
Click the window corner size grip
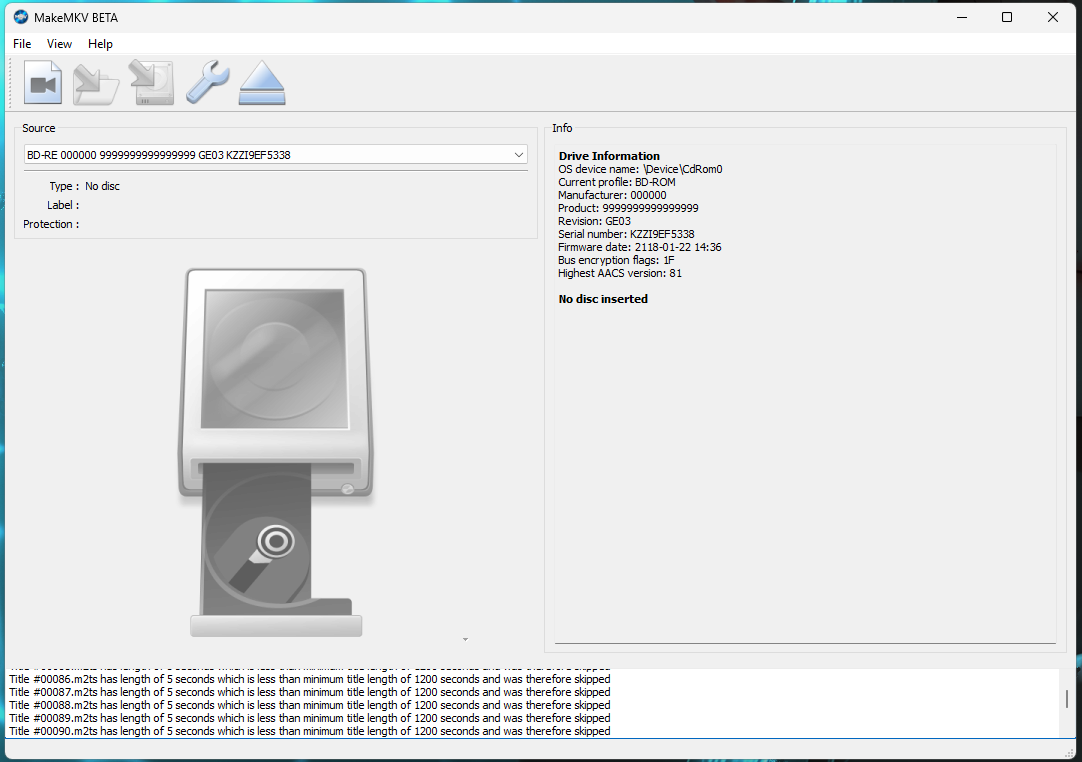(1070, 752)
